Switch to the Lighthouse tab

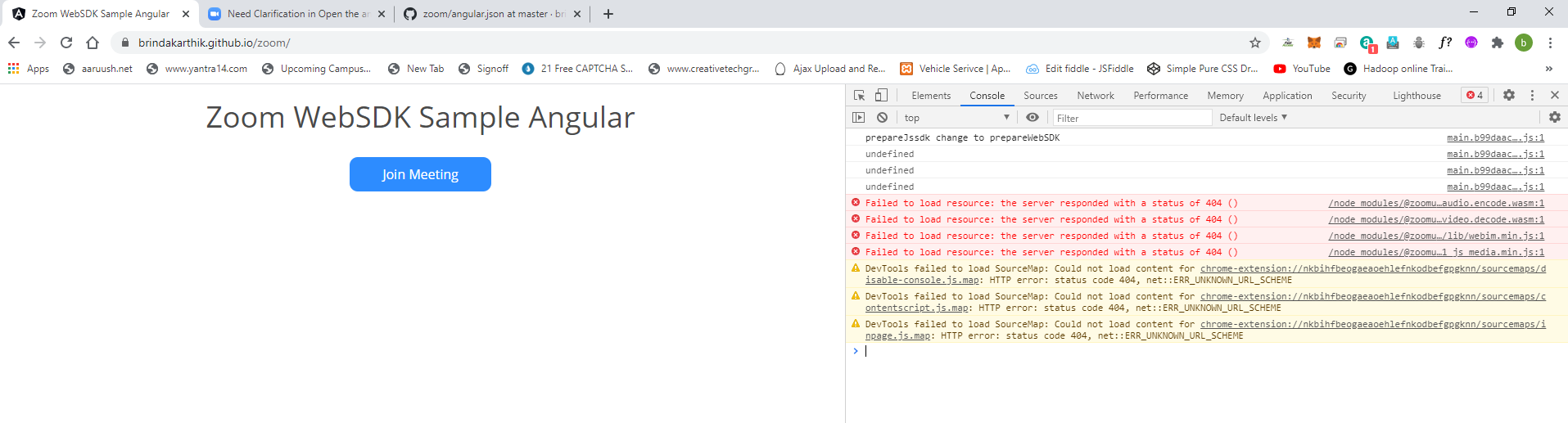pos(1417,96)
